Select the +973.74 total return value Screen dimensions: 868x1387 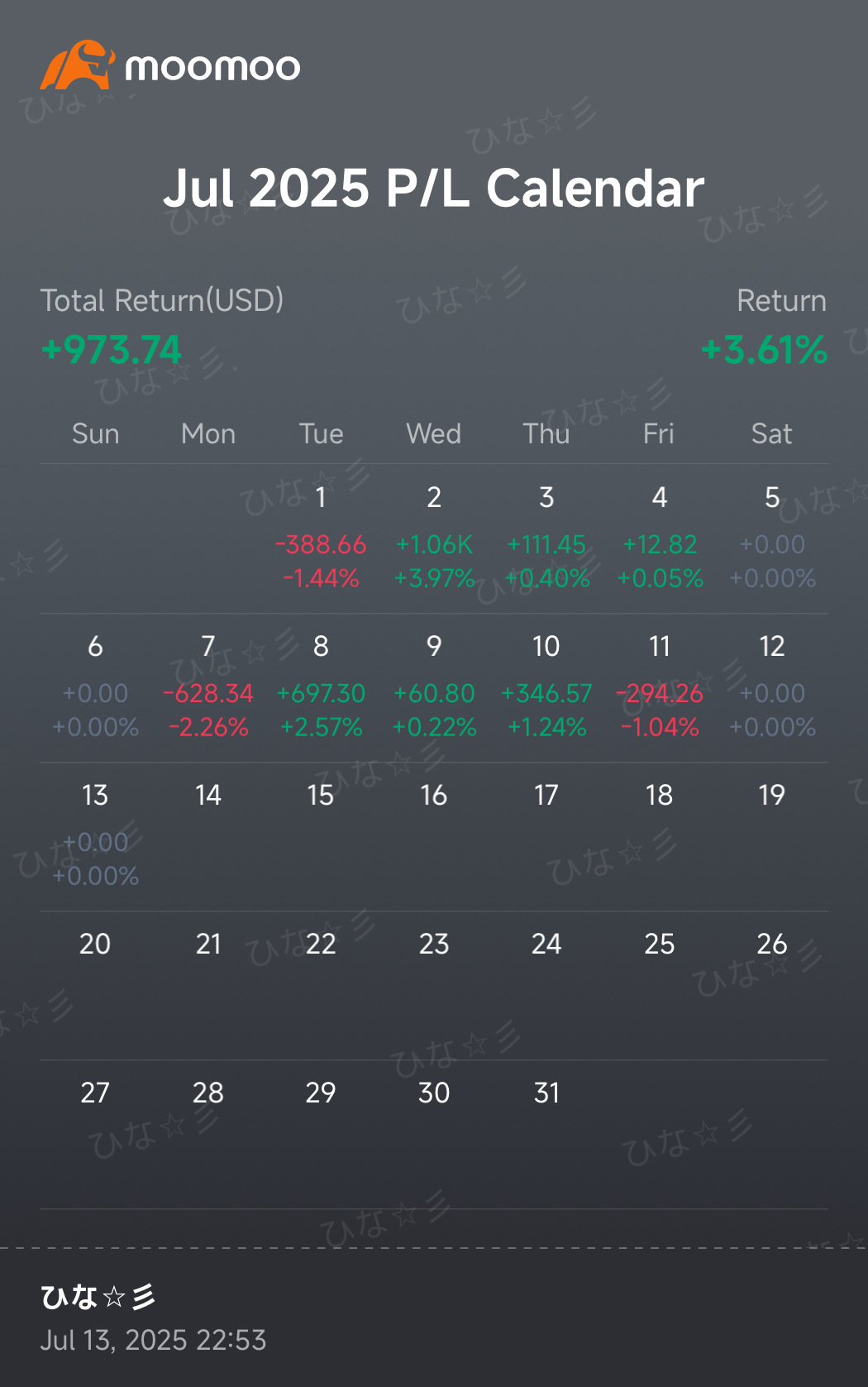[112, 350]
